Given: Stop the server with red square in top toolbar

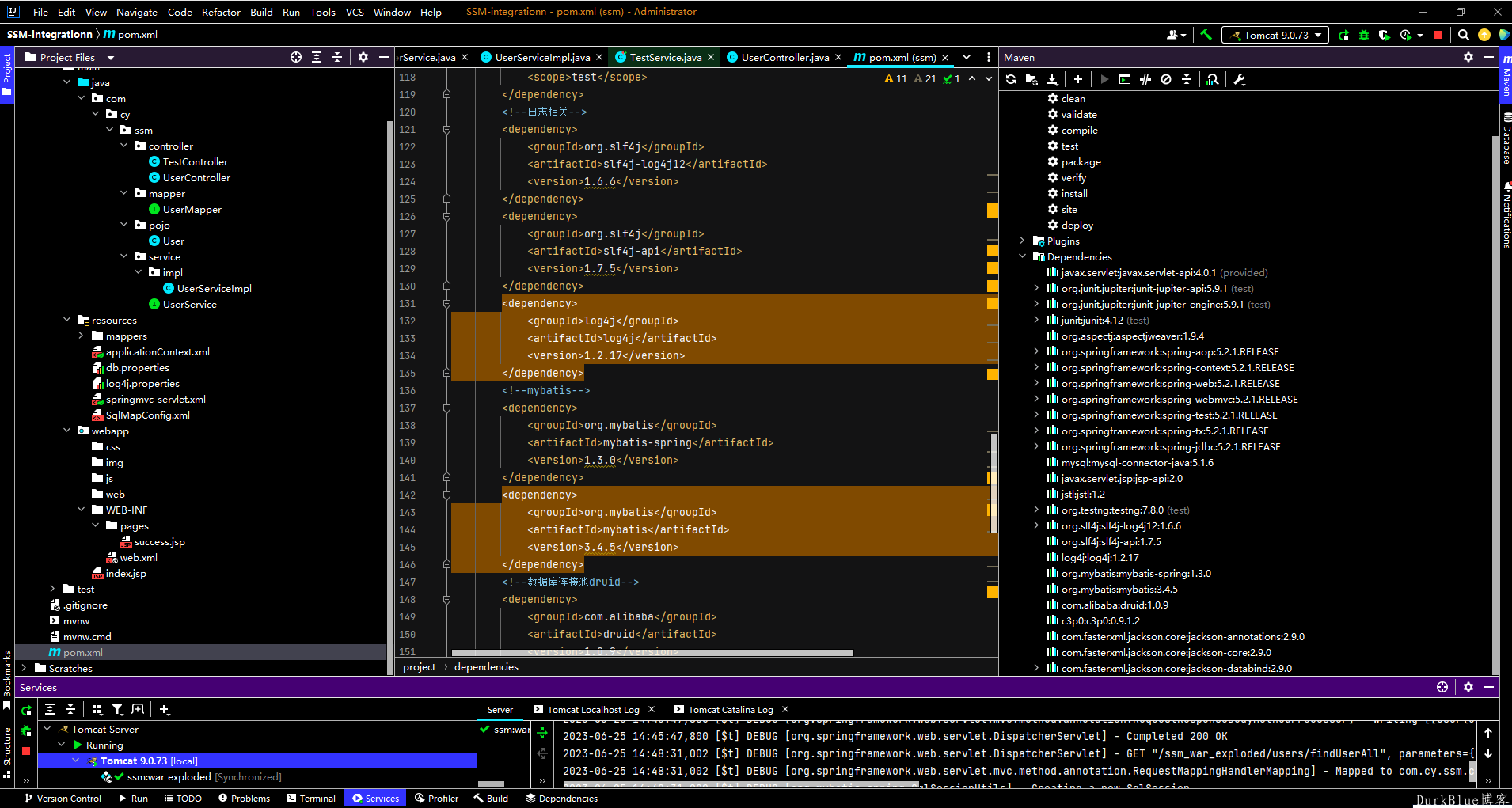Looking at the screenshot, I should click(x=1438, y=35).
